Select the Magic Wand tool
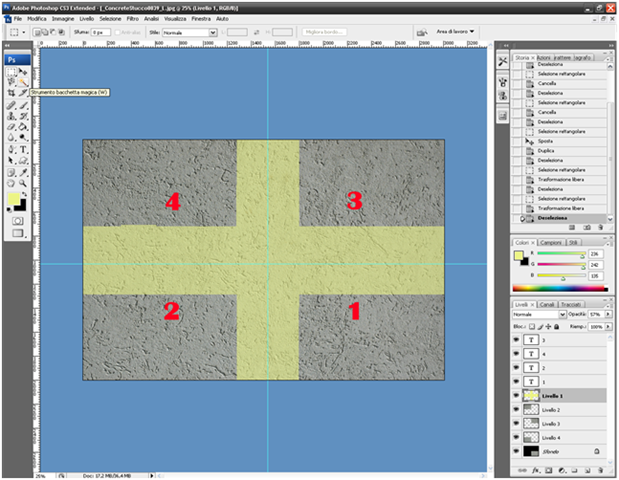Screen dimensions: 619x480 (x=22, y=81)
